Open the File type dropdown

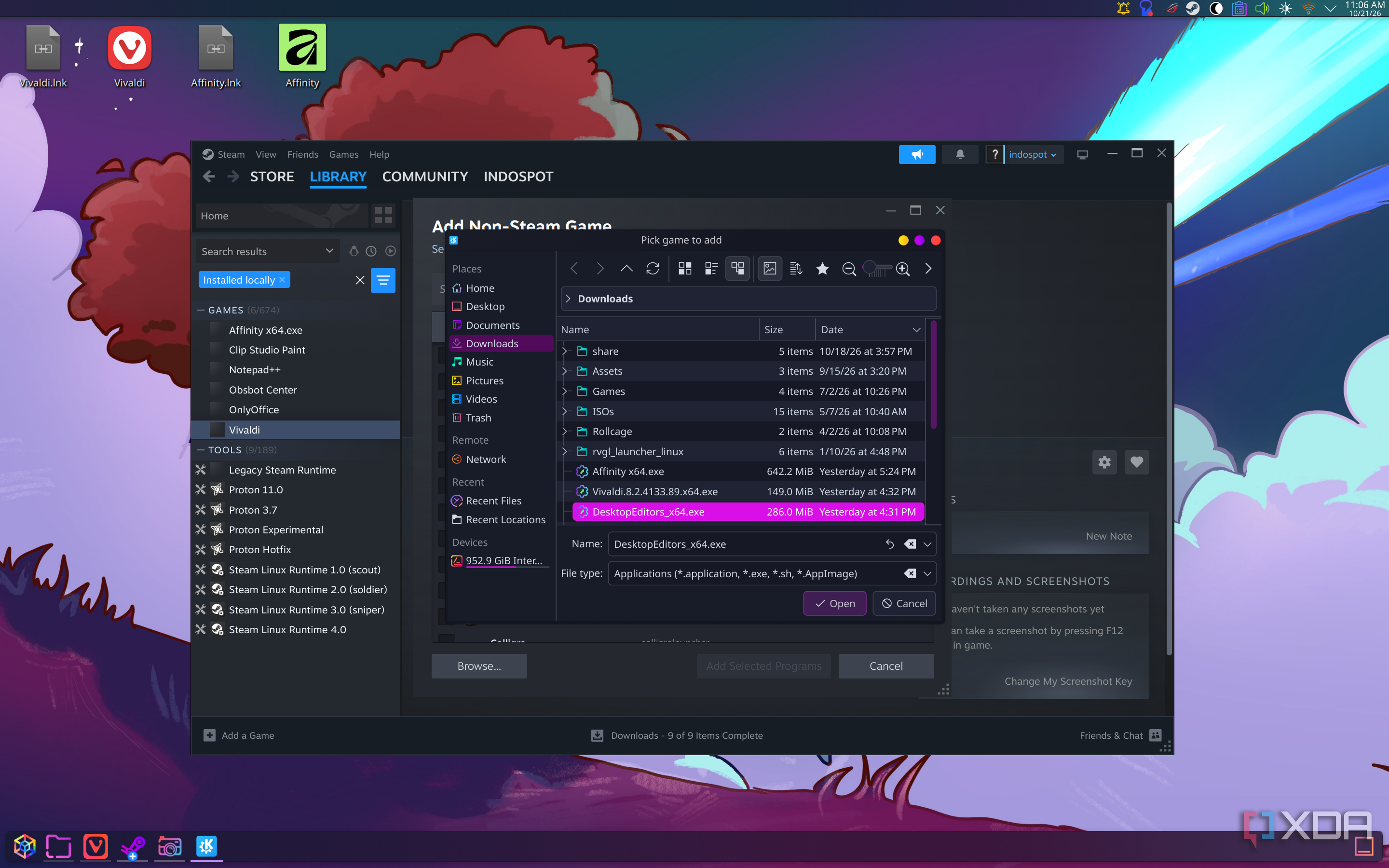927,573
